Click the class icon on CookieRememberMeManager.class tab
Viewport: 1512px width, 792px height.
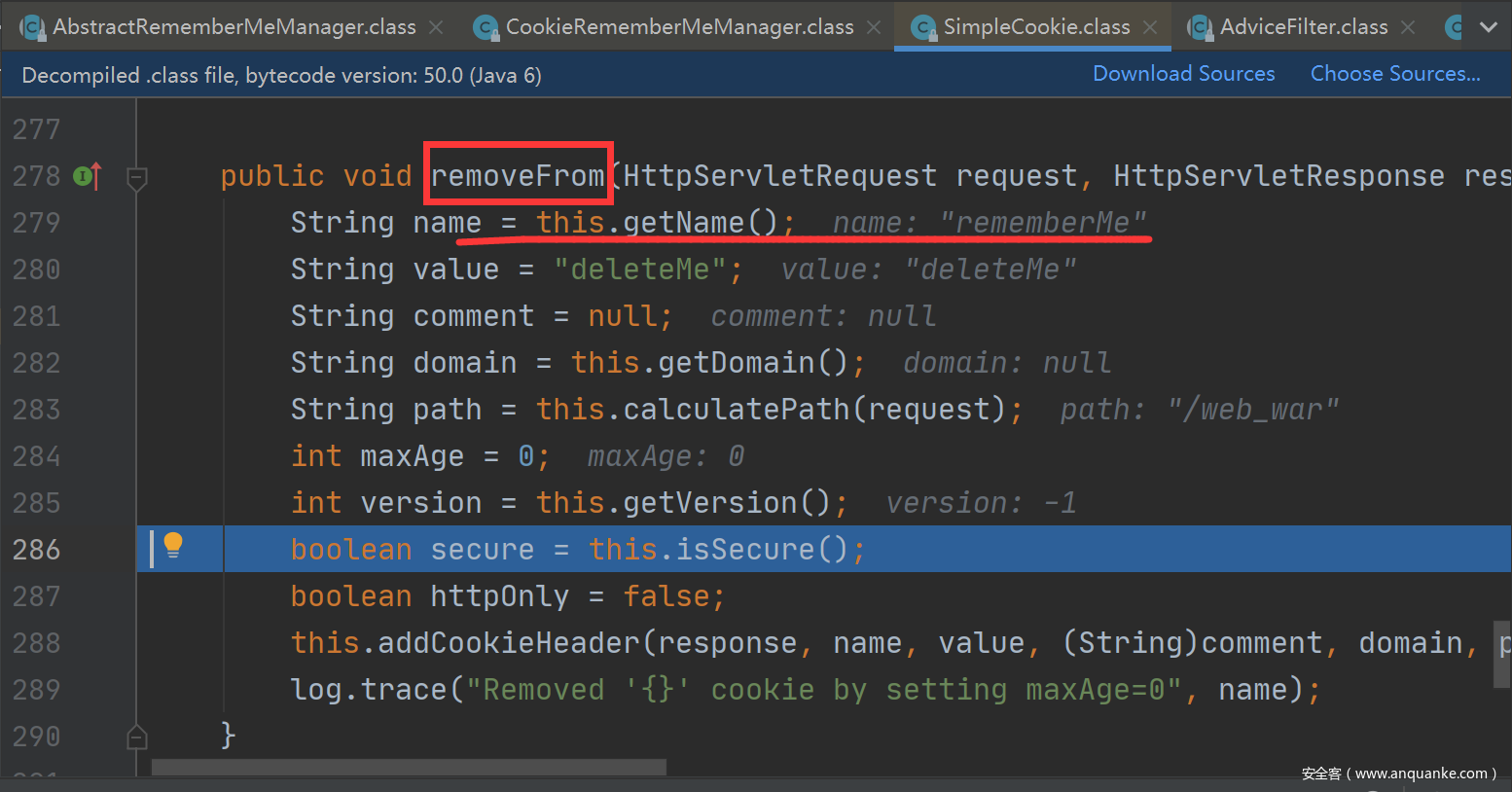coord(486,27)
